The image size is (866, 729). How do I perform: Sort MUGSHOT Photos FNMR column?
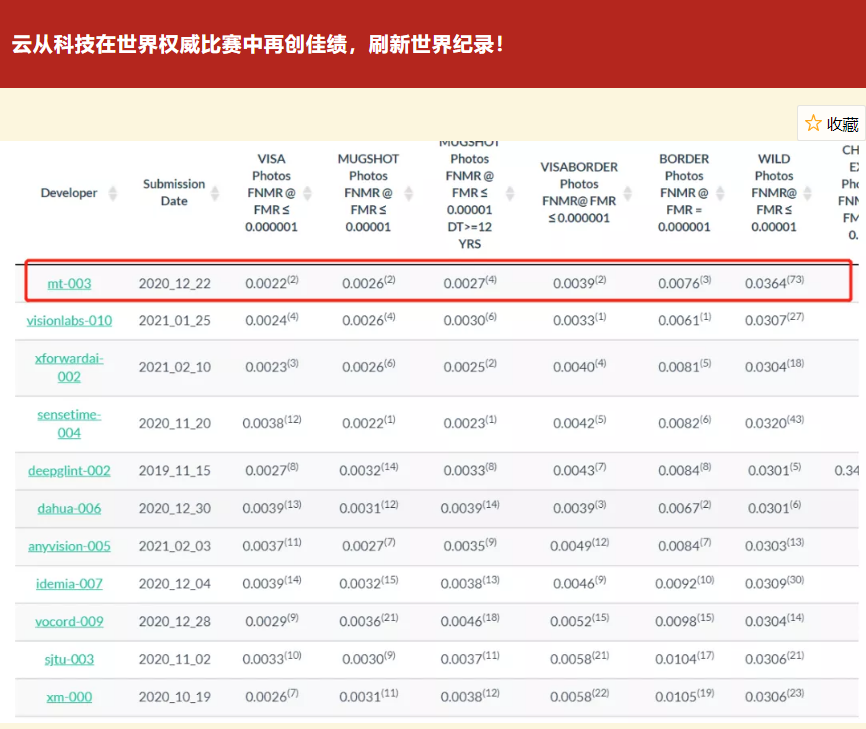(407, 193)
